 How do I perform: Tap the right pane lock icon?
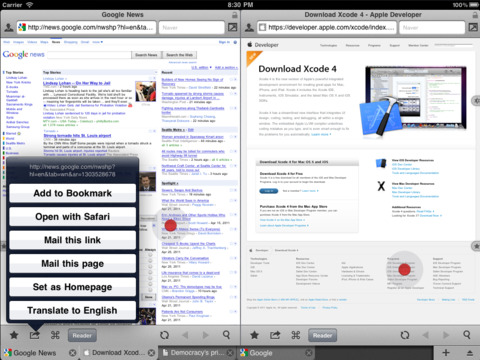point(475,15)
